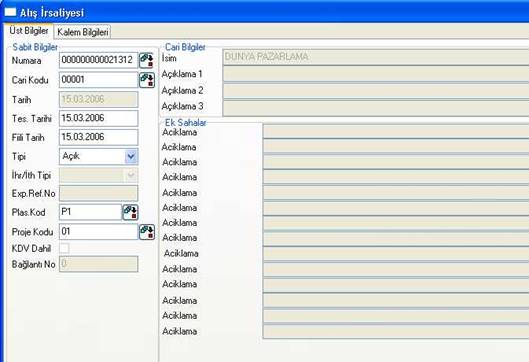Click the Cari Kodu field containing 00001

point(99,80)
